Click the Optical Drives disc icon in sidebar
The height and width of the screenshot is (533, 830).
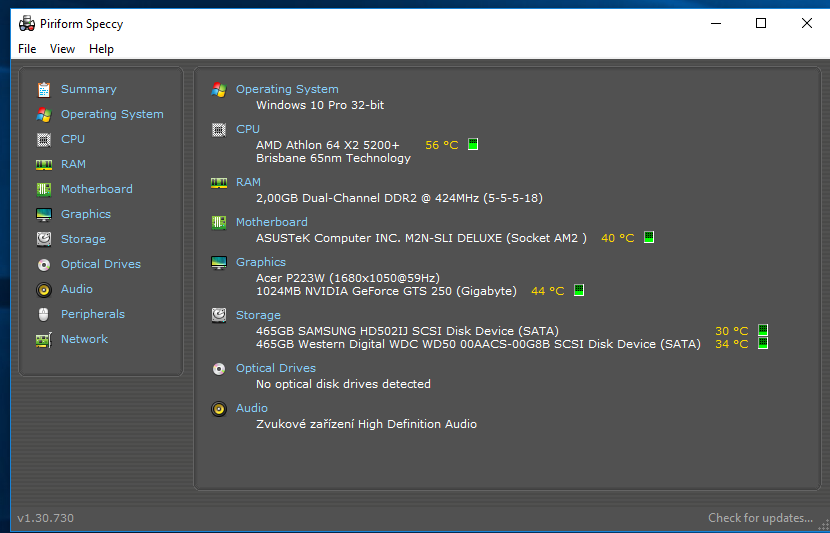click(43, 264)
